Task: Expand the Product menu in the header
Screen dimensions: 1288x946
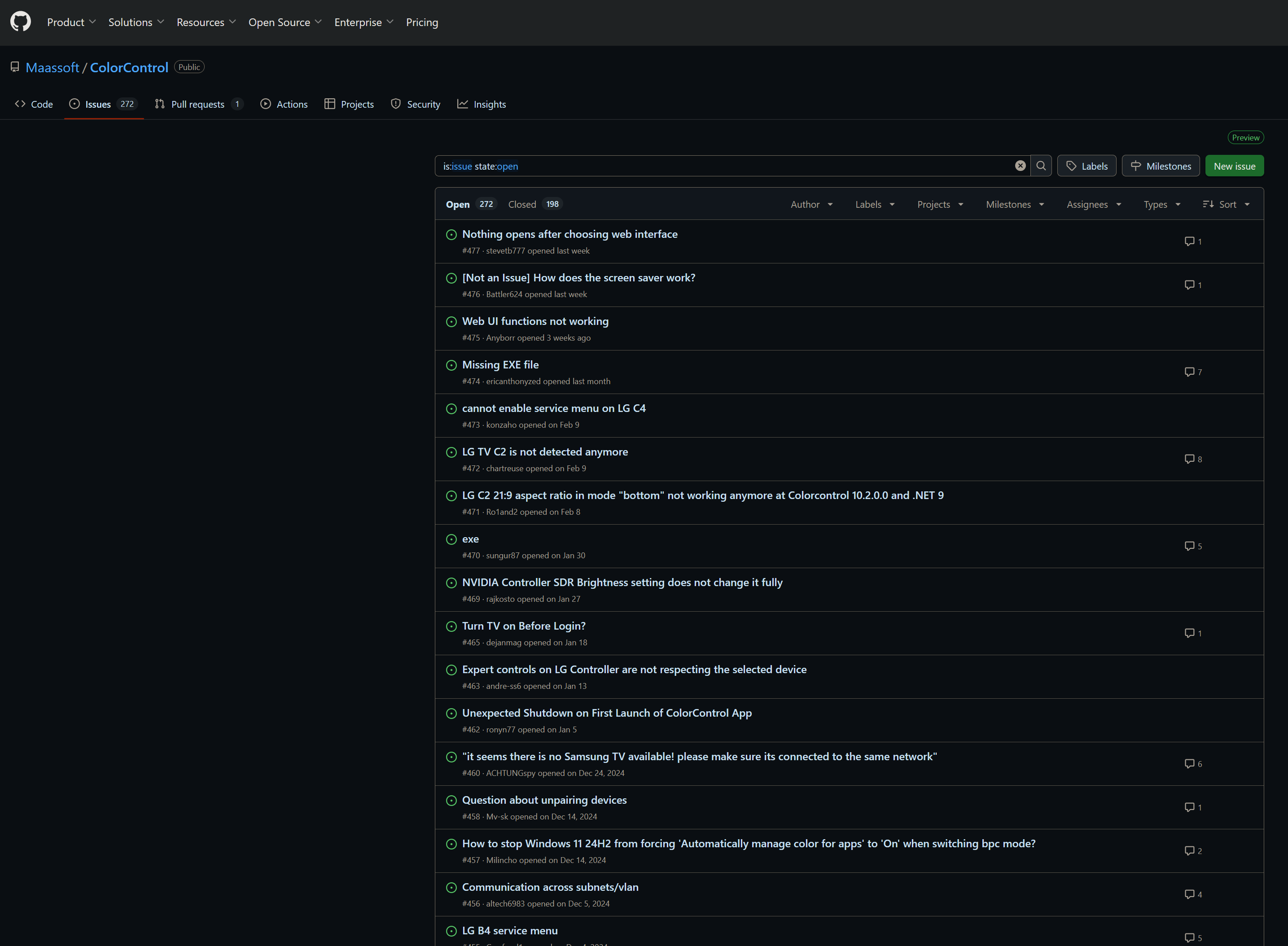Action: tap(71, 22)
